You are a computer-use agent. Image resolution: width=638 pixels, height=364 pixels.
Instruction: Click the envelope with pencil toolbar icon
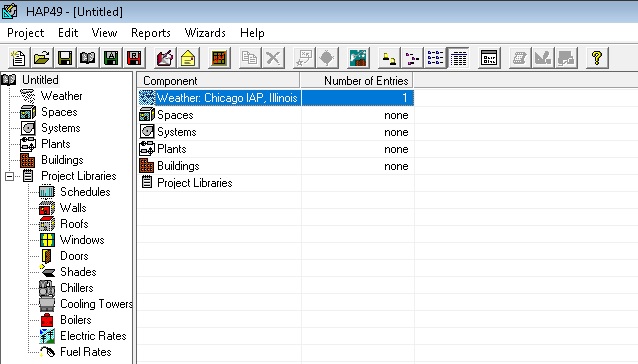click(x=165, y=58)
